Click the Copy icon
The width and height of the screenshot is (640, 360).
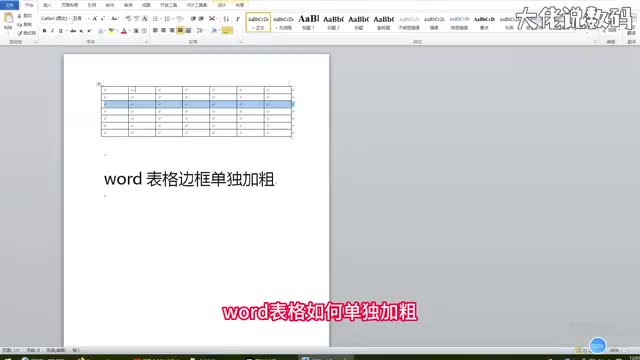[x=19, y=24]
